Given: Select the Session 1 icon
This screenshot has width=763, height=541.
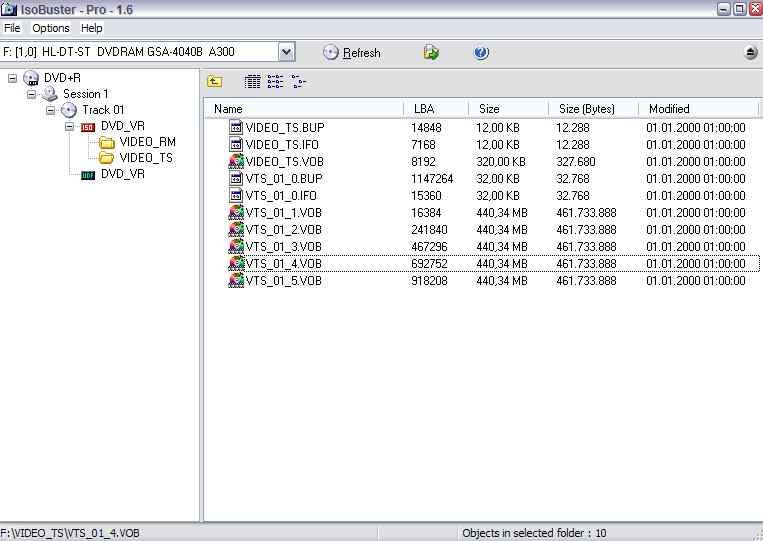Looking at the screenshot, I should (50, 94).
